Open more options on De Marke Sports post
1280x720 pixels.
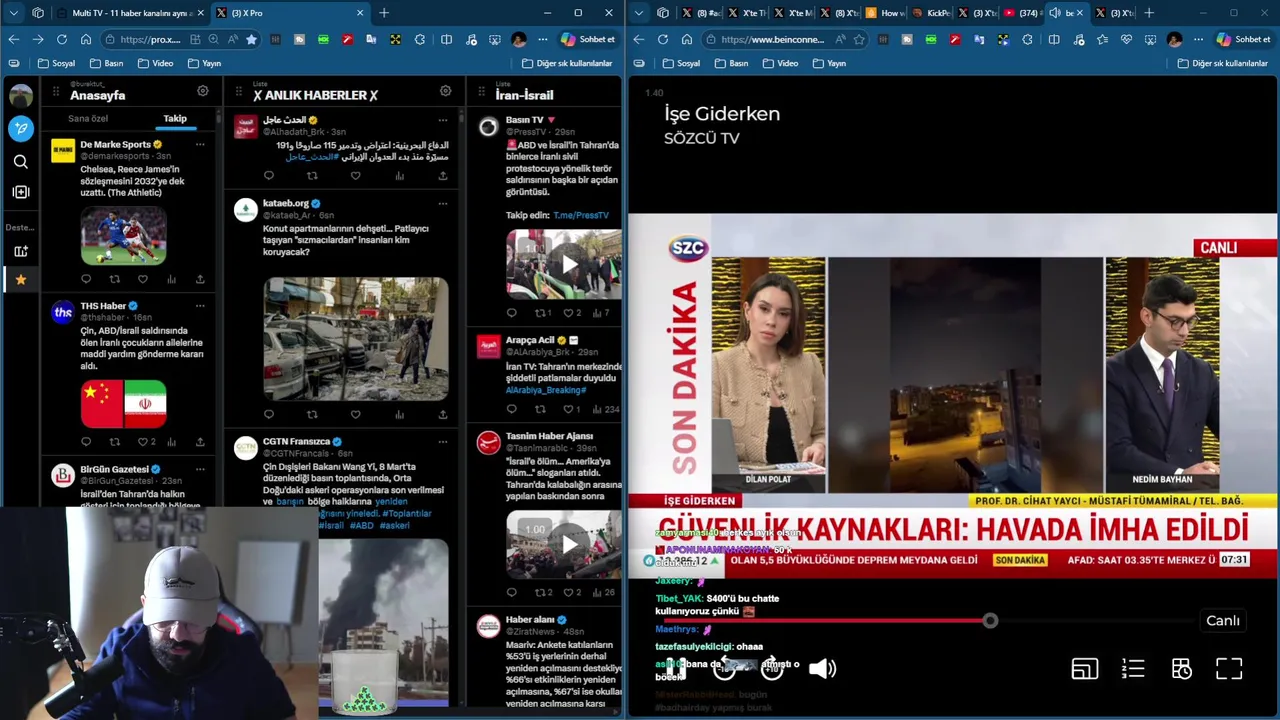click(x=200, y=144)
